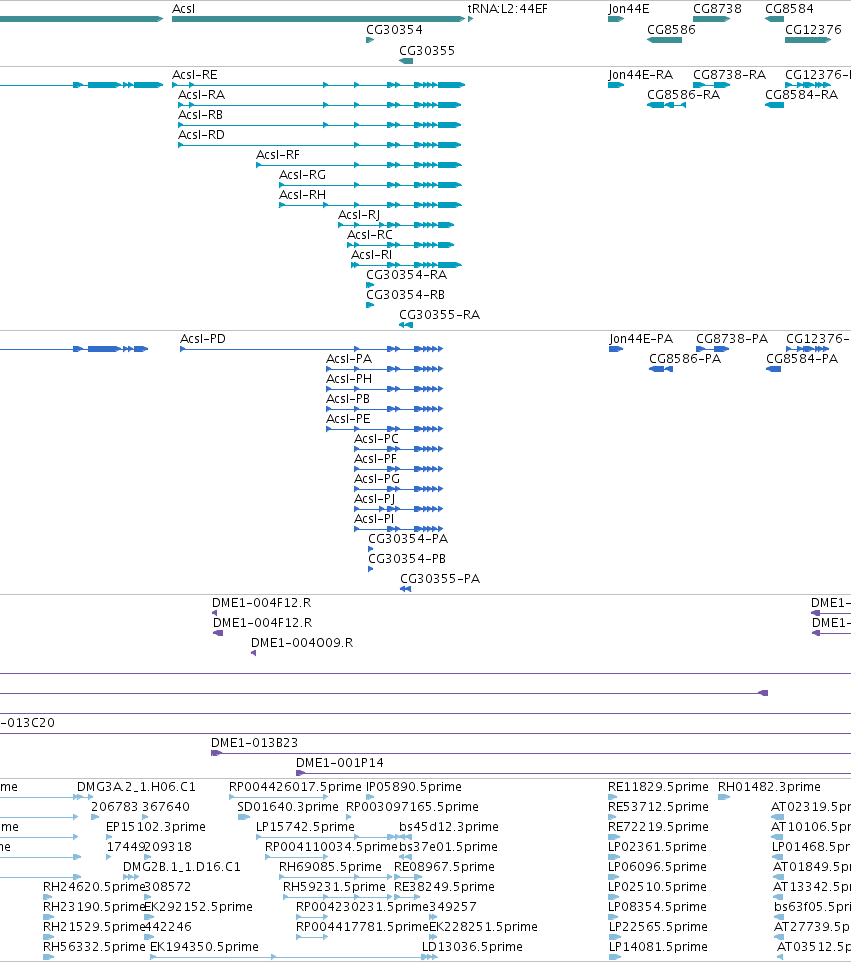Click transcript label Acsl-RD
Image resolution: width=851 pixels, height=962 pixels.
[x=201, y=134]
